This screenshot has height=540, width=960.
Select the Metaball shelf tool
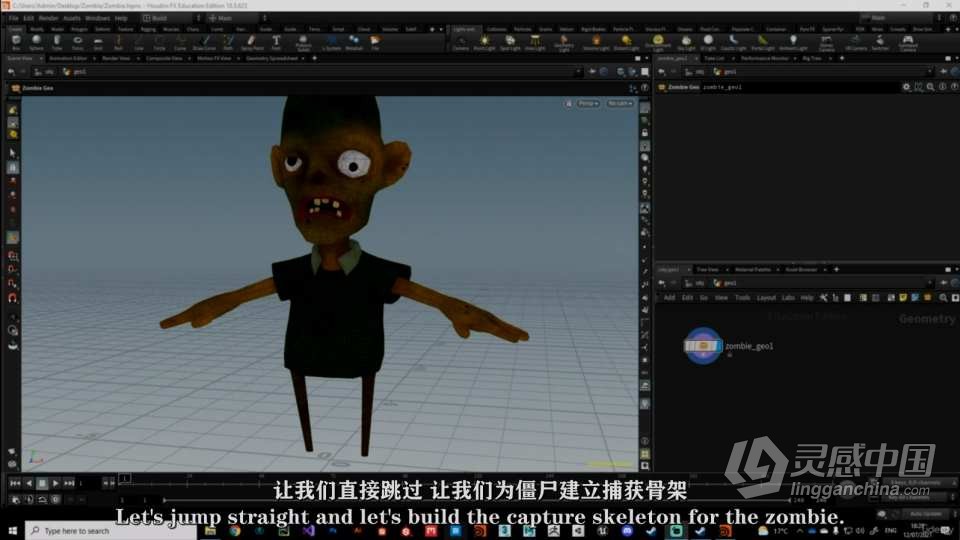(354, 42)
